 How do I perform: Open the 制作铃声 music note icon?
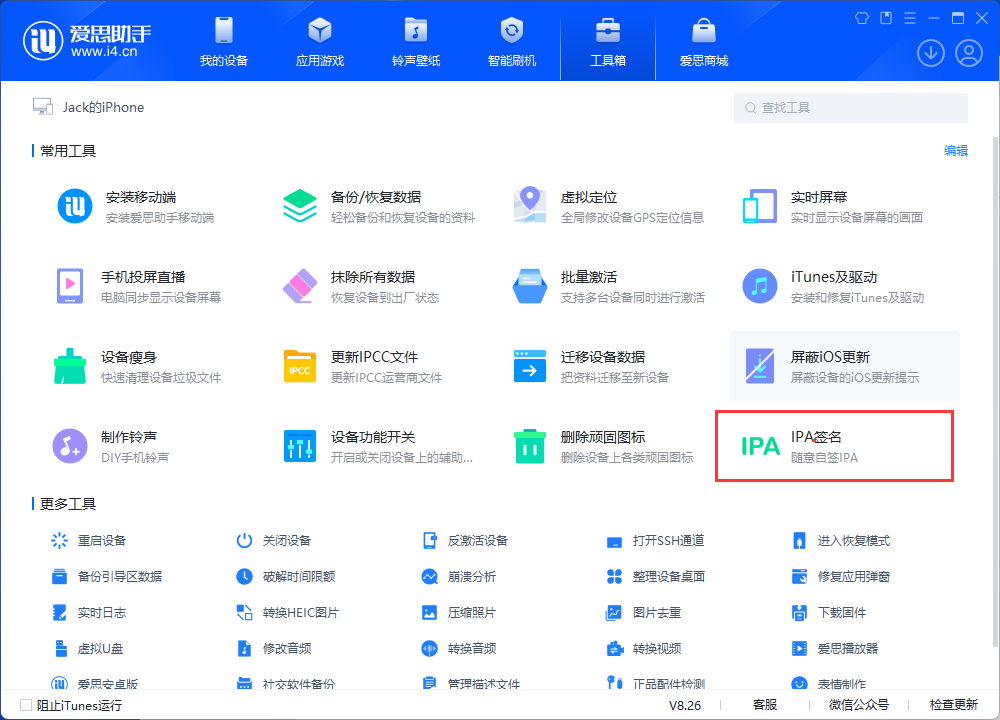pyautogui.click(x=70, y=446)
